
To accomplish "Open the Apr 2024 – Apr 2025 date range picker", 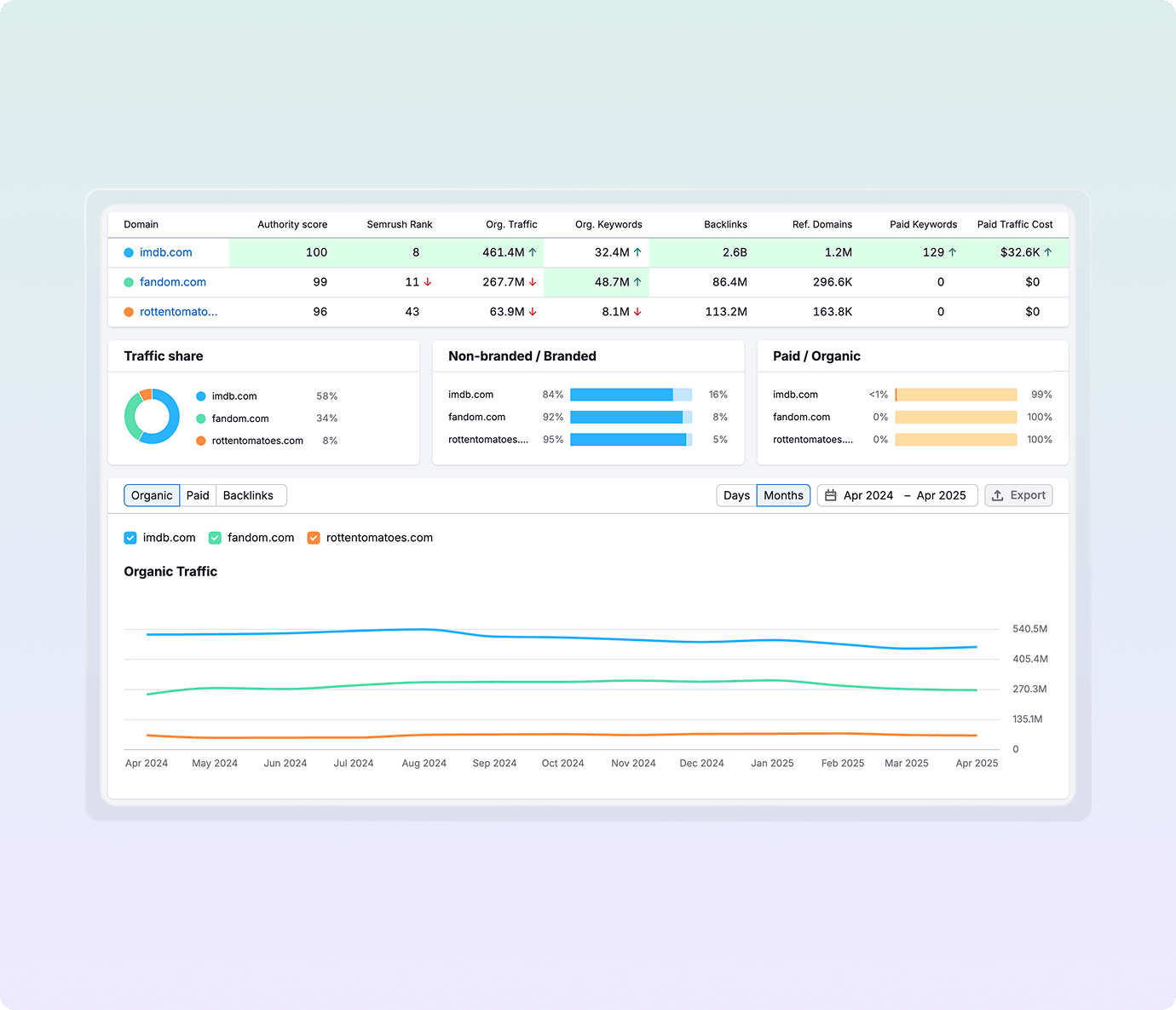I will coord(897,495).
